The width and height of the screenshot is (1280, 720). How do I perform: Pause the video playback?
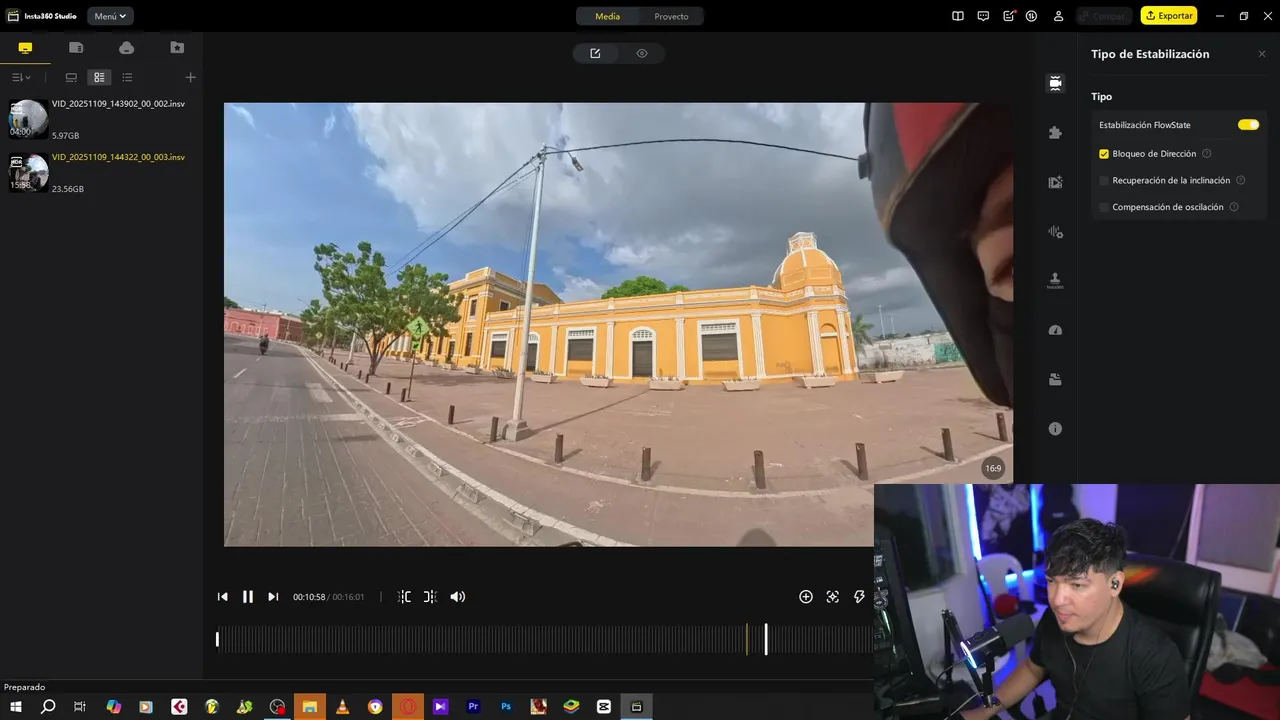(x=248, y=597)
